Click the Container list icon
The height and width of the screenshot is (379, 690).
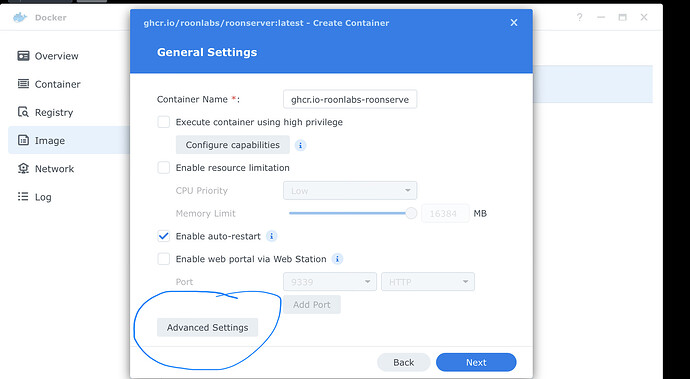coord(23,84)
